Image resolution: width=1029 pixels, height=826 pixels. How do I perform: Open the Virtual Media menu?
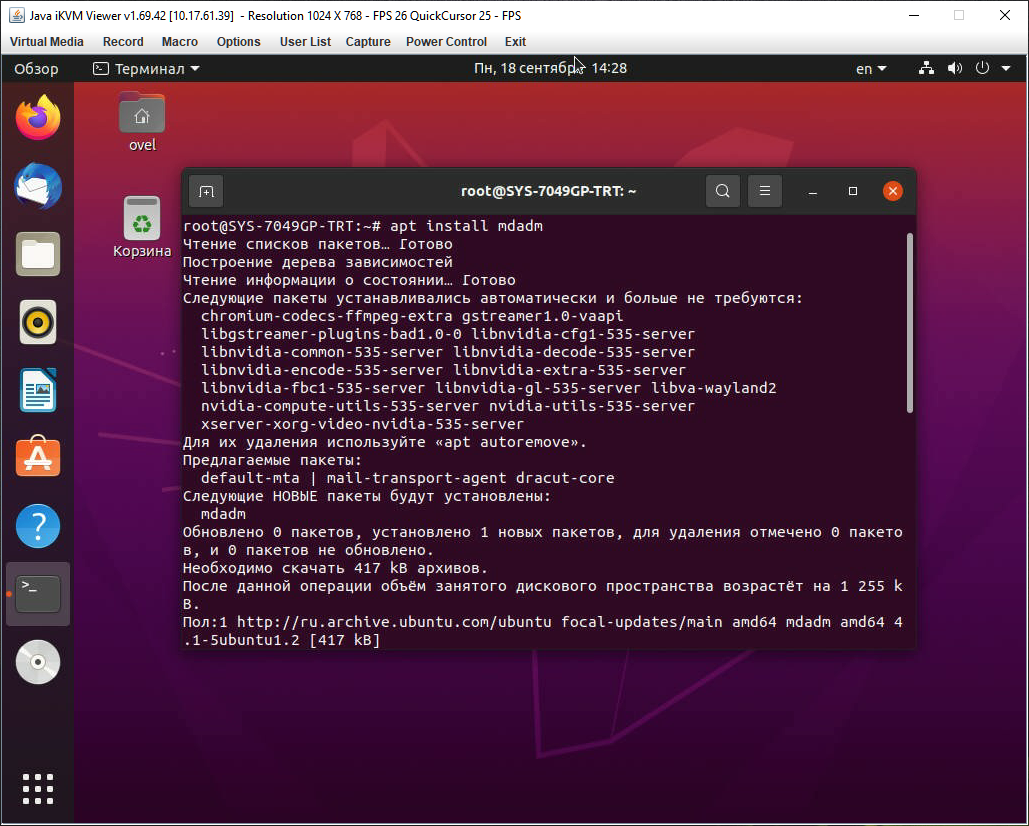pos(47,41)
